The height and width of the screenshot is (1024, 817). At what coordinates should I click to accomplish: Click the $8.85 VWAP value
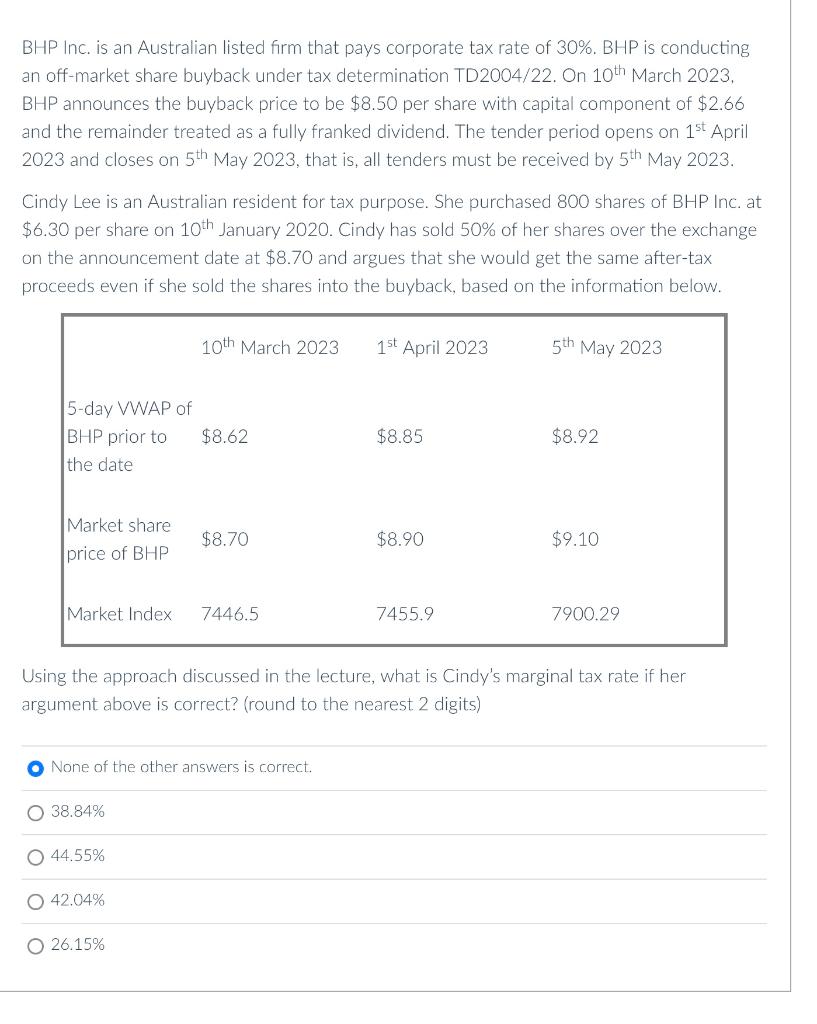[400, 436]
